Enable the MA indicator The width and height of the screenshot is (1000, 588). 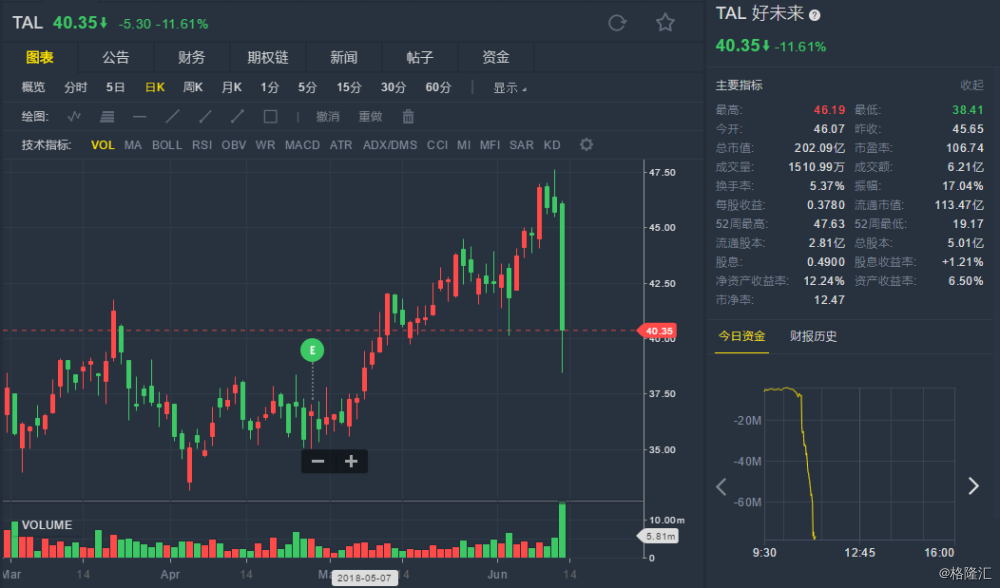coord(133,145)
